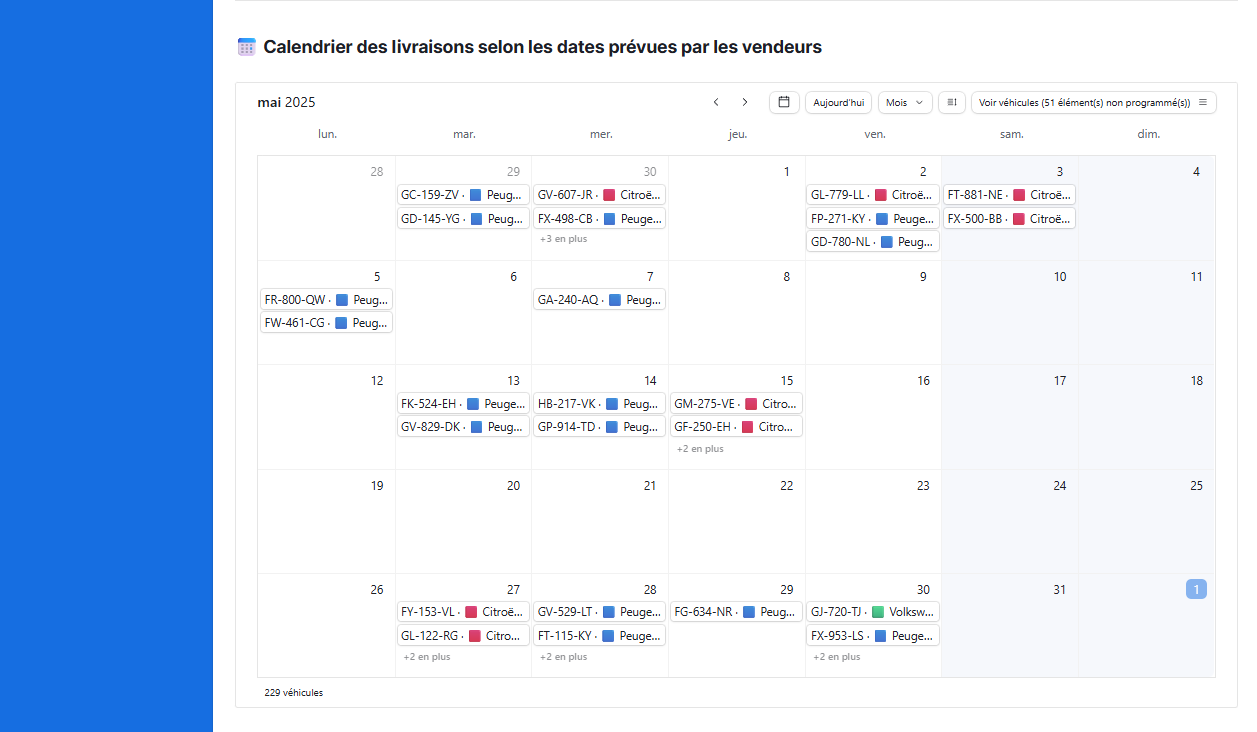Click the green swatch on GJ-720-TJ
The width and height of the screenshot is (1257, 732).
[x=878, y=612]
